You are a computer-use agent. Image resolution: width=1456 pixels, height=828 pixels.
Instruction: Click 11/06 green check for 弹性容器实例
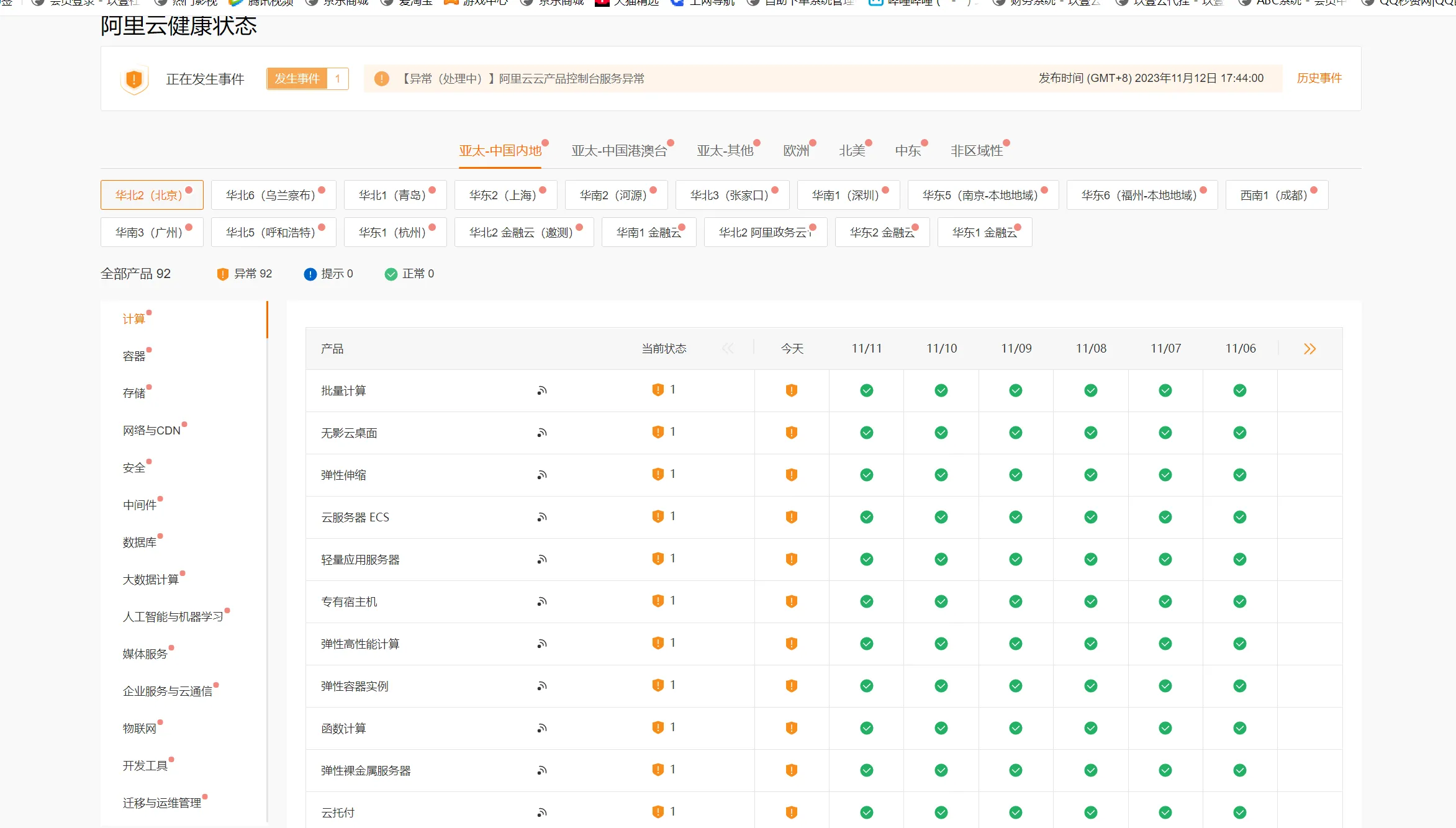point(1240,686)
